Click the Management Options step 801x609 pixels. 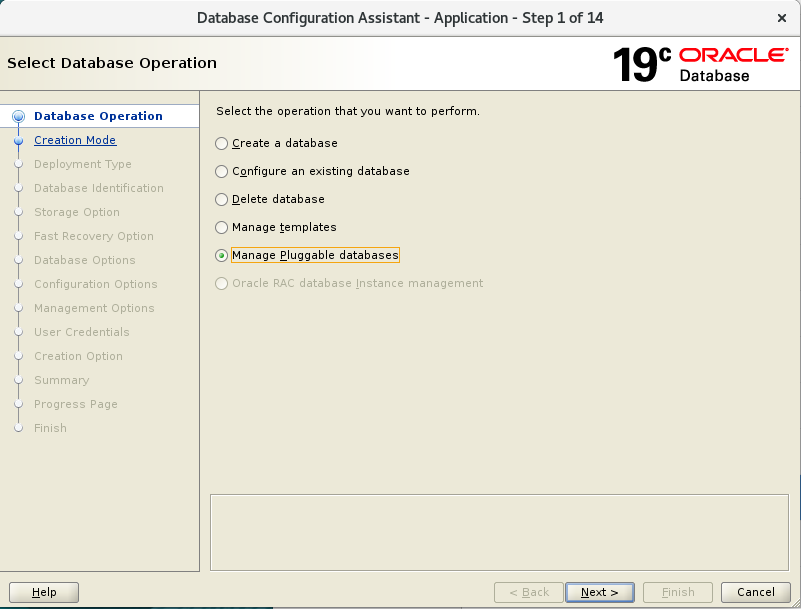pos(94,308)
